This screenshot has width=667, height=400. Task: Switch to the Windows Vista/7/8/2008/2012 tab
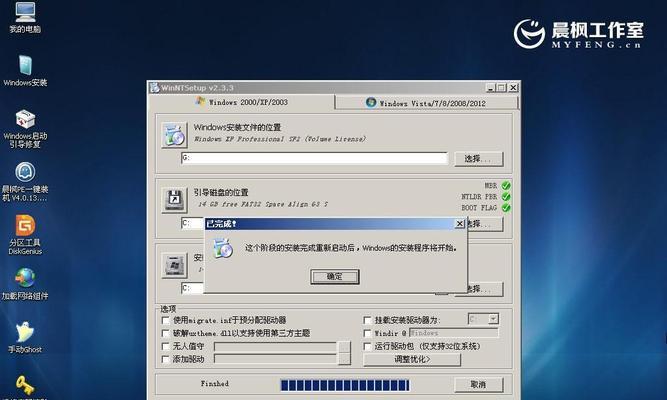426,103
